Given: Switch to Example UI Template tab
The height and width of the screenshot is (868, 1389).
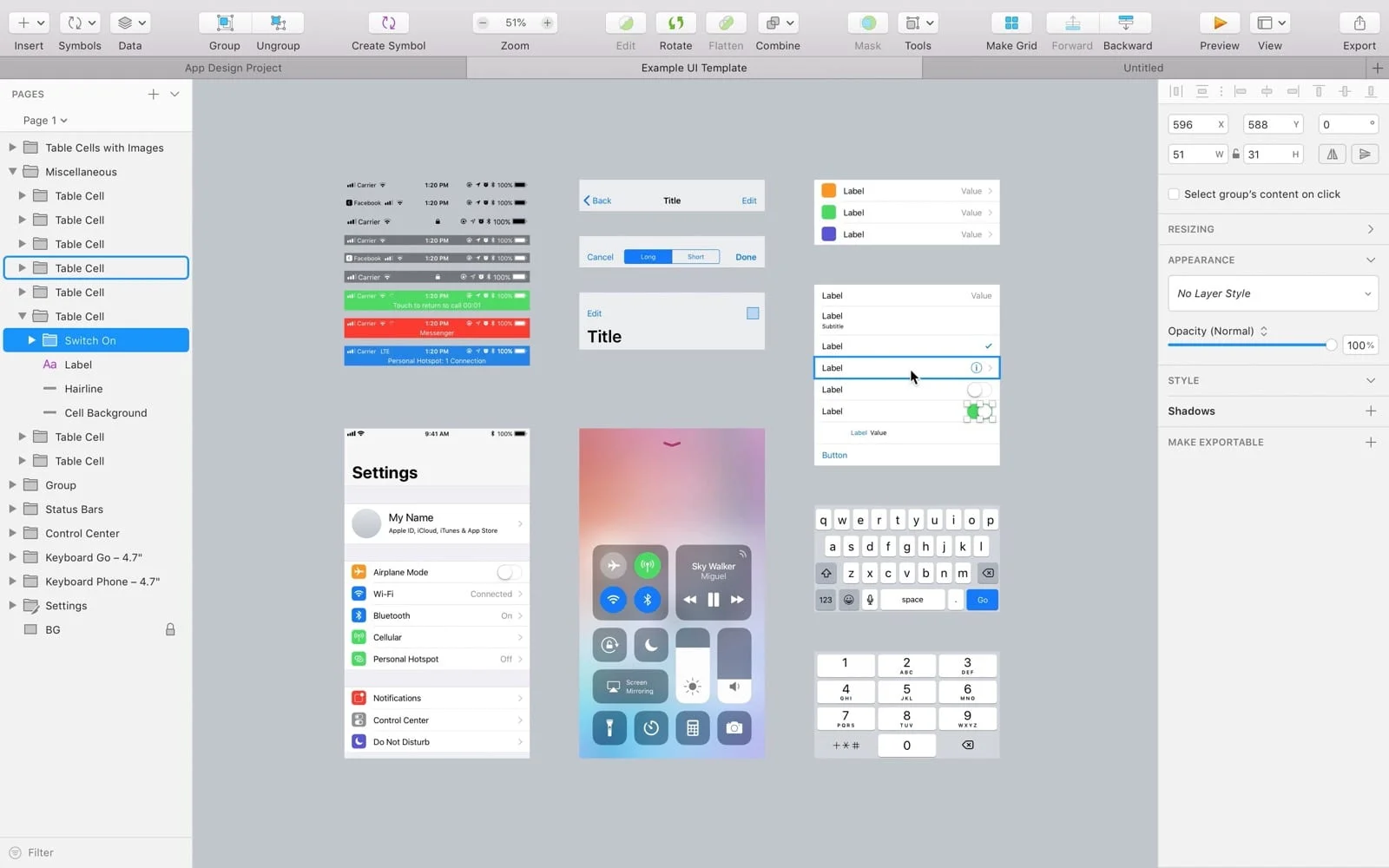Looking at the screenshot, I should point(694,68).
